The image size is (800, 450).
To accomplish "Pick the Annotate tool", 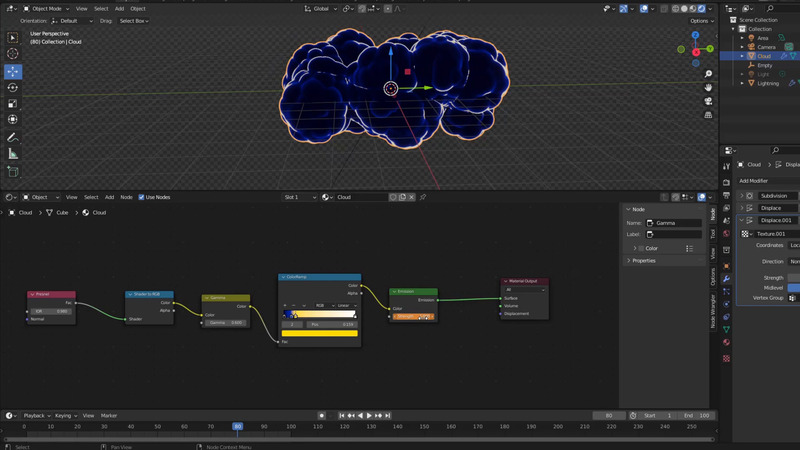I will pyautogui.click(x=13, y=137).
